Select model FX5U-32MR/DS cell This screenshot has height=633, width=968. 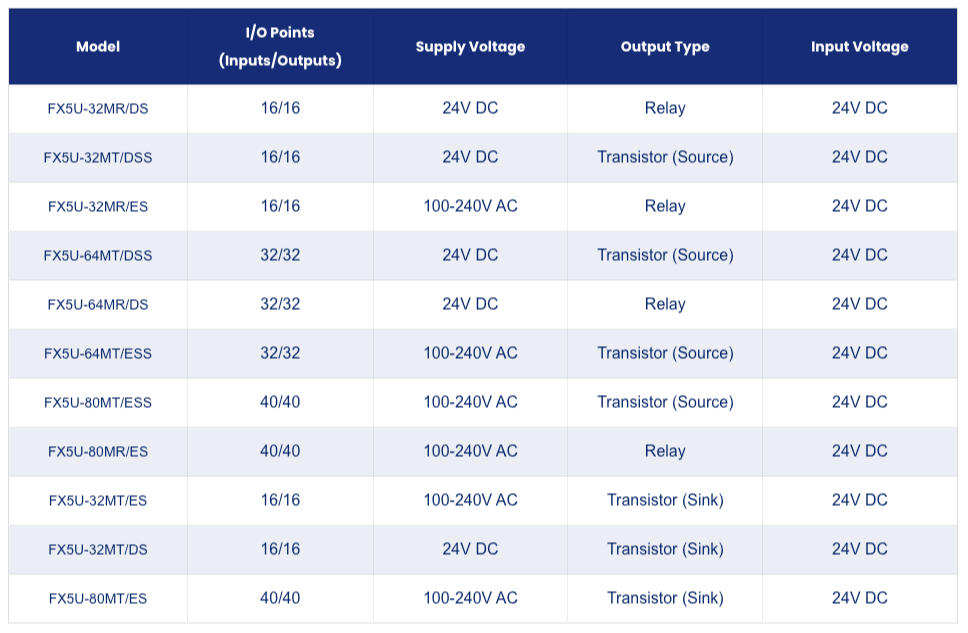coord(98,109)
